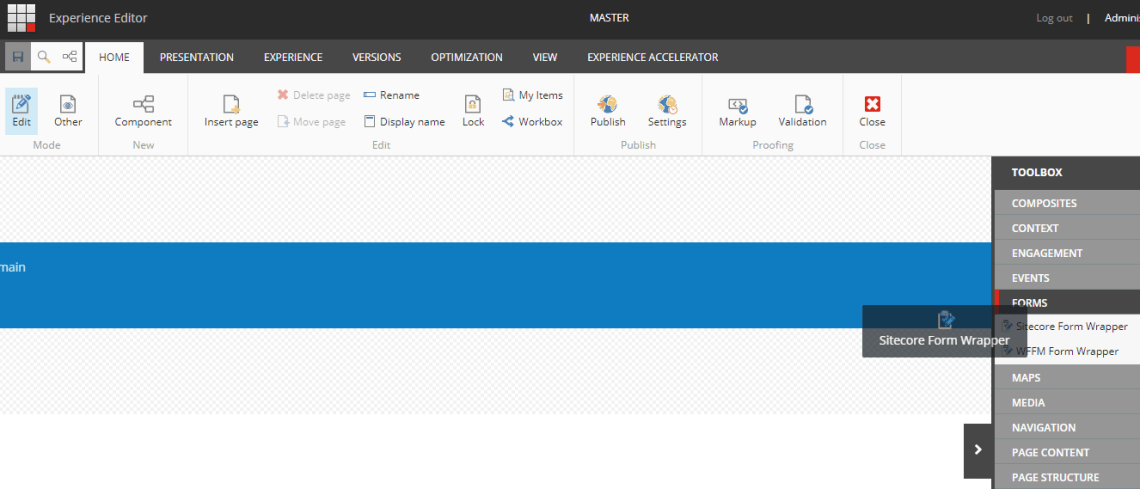Select WFFM Form Wrapper in toolbox

pyautogui.click(x=1066, y=351)
